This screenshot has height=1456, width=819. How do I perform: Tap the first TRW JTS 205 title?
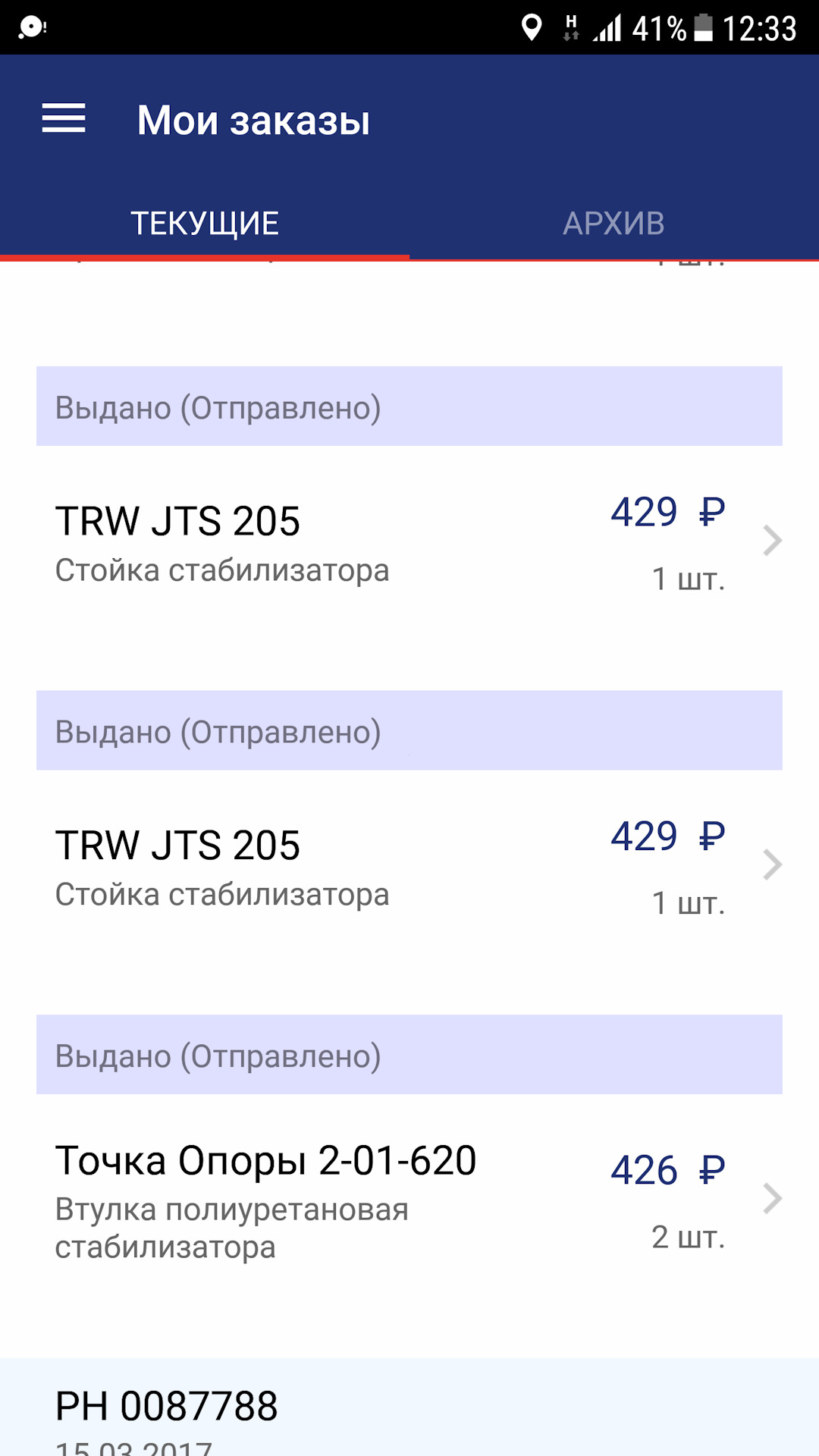(x=178, y=522)
